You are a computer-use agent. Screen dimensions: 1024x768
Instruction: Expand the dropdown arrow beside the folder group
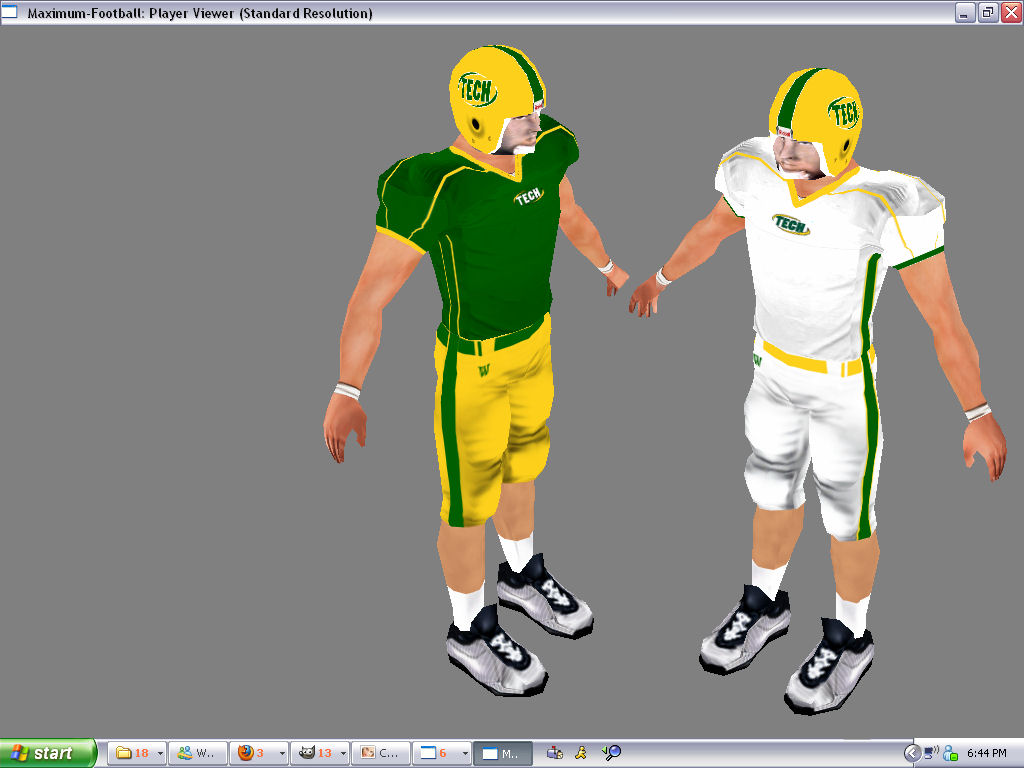click(158, 753)
